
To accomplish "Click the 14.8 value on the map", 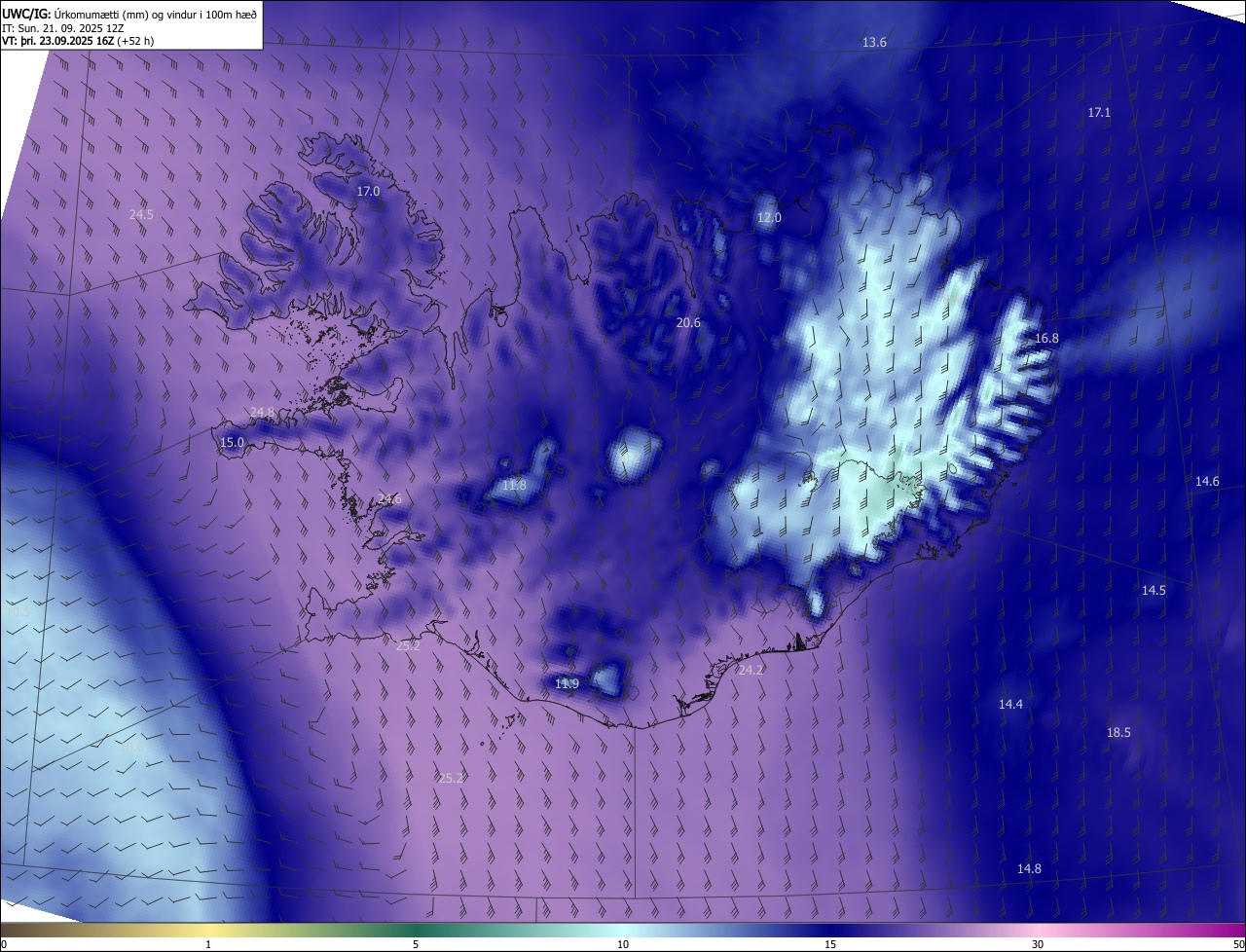I will 1029,868.
